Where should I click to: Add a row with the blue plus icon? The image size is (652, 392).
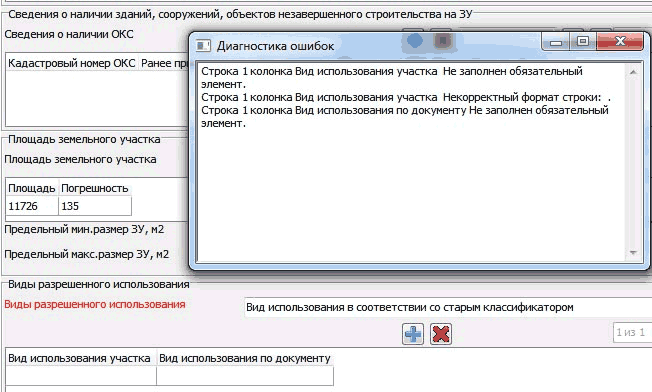point(413,334)
